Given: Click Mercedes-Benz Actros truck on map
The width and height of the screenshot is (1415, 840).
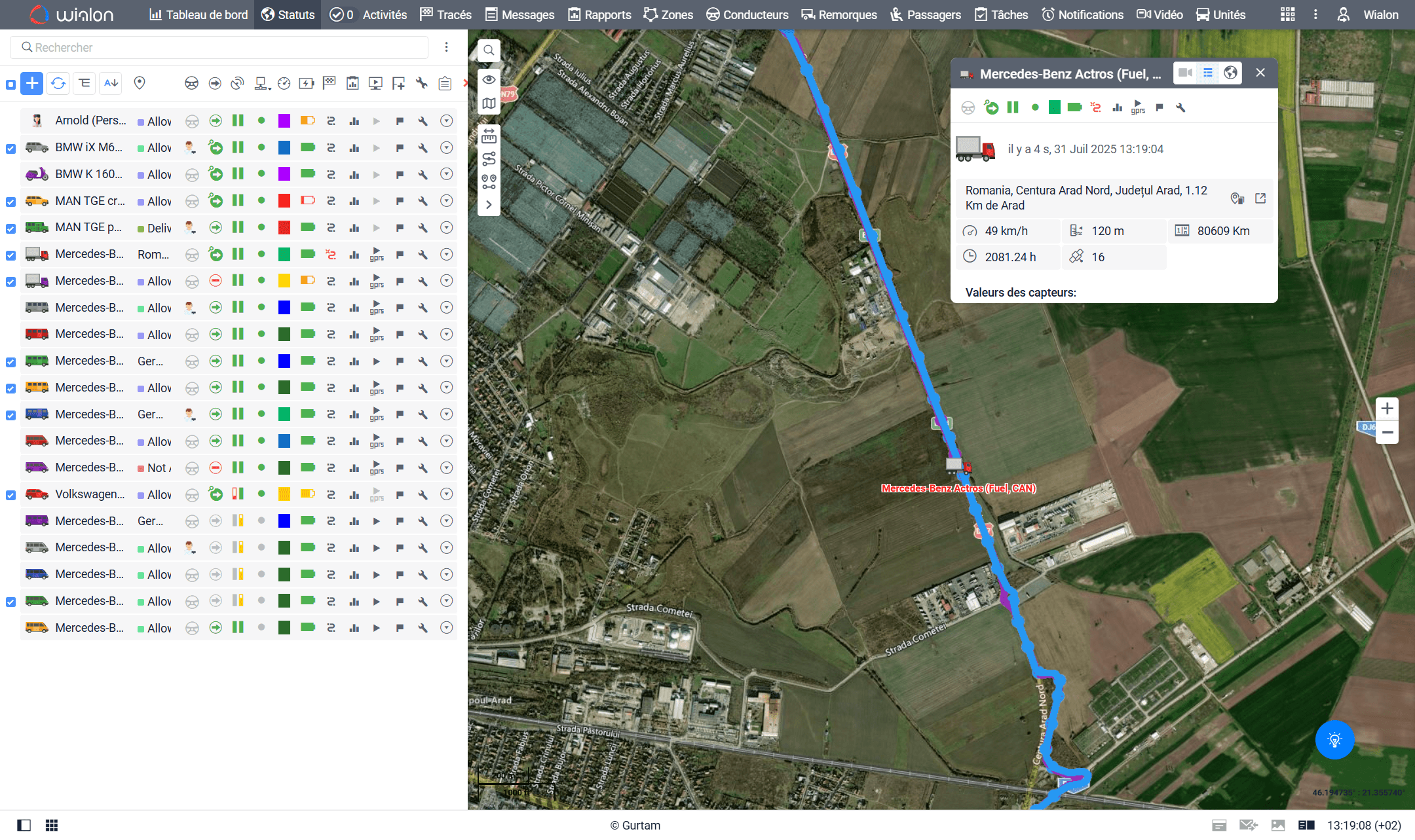Looking at the screenshot, I should 958,466.
